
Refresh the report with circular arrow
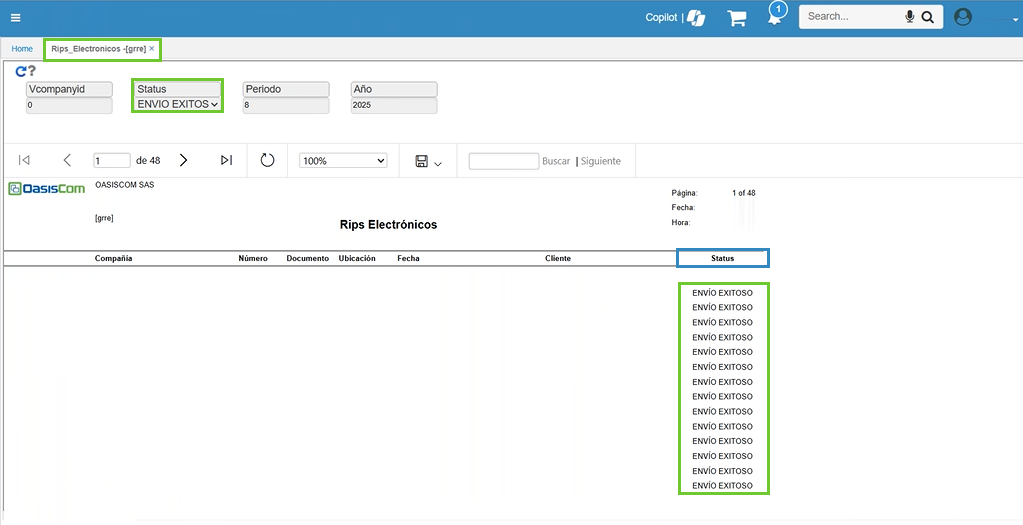tap(267, 160)
